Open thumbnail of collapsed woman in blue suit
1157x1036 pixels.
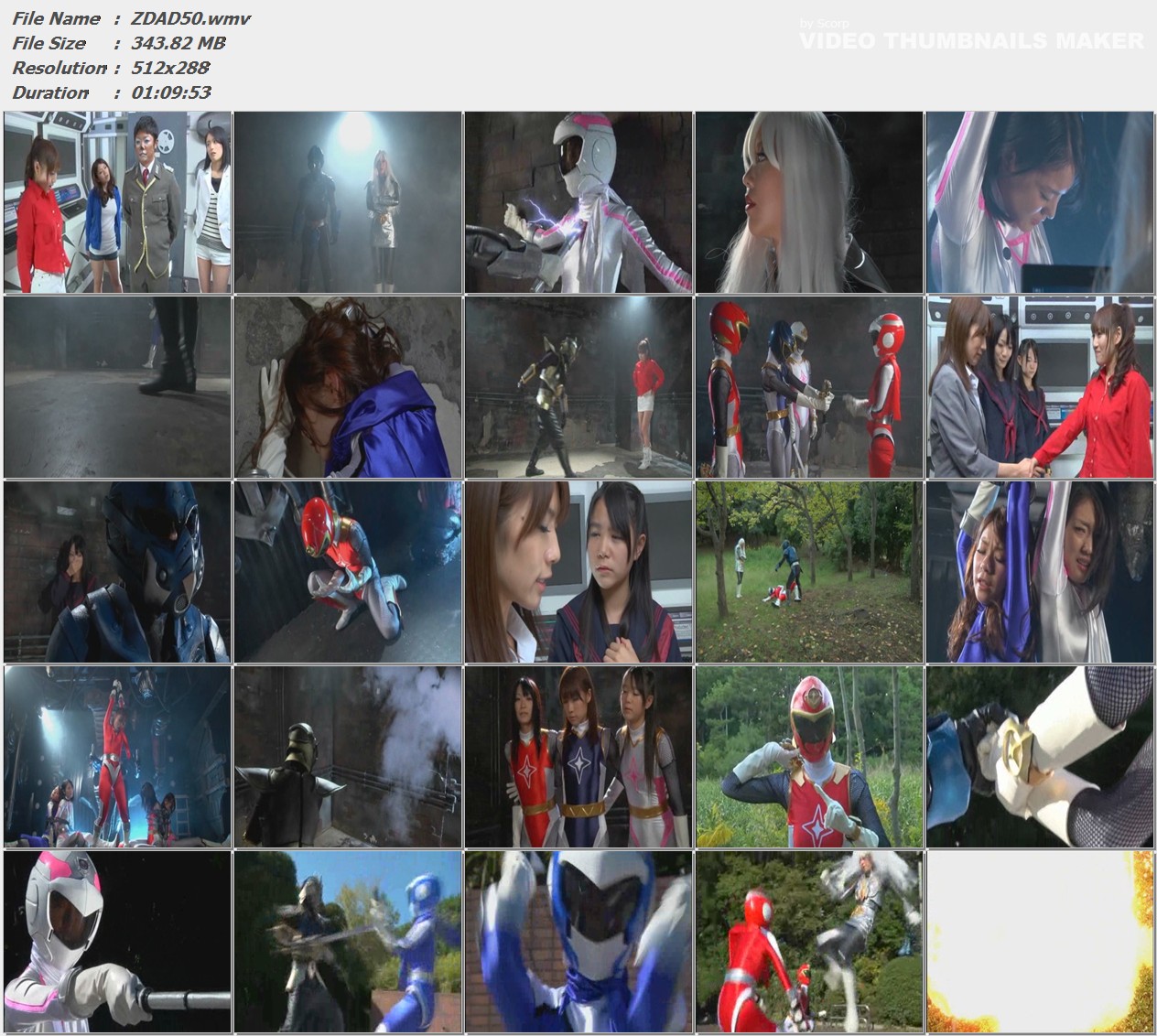tap(349, 387)
